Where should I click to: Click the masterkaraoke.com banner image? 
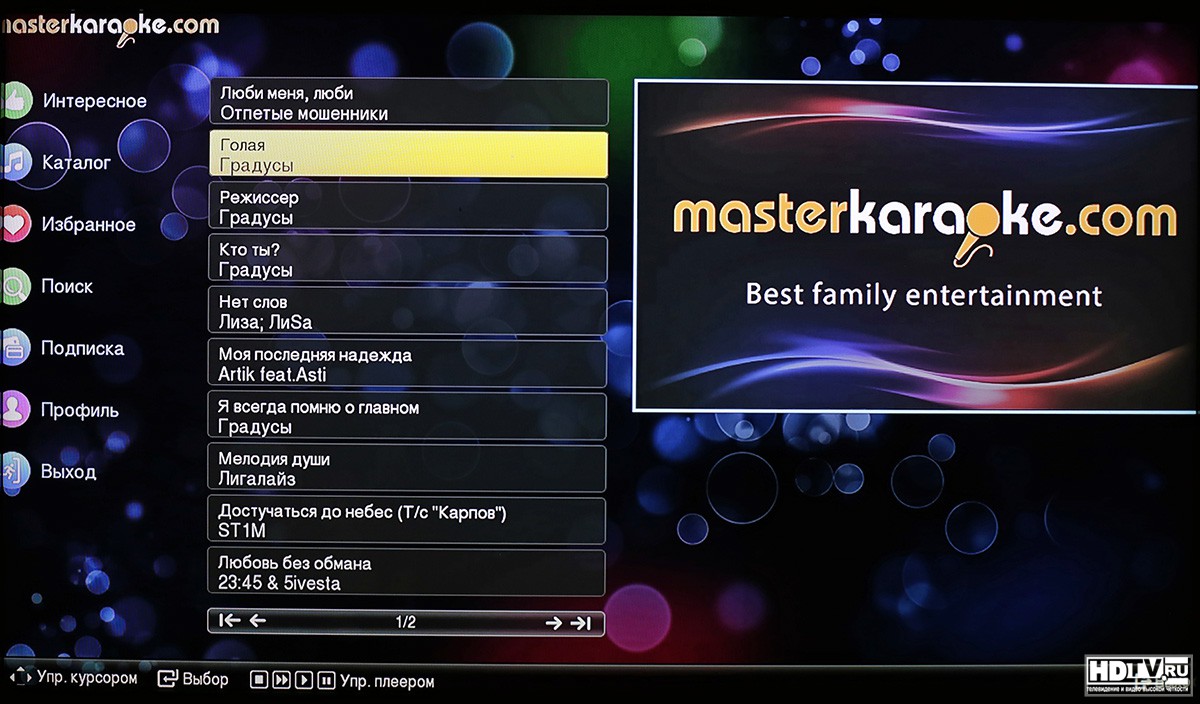[915, 245]
